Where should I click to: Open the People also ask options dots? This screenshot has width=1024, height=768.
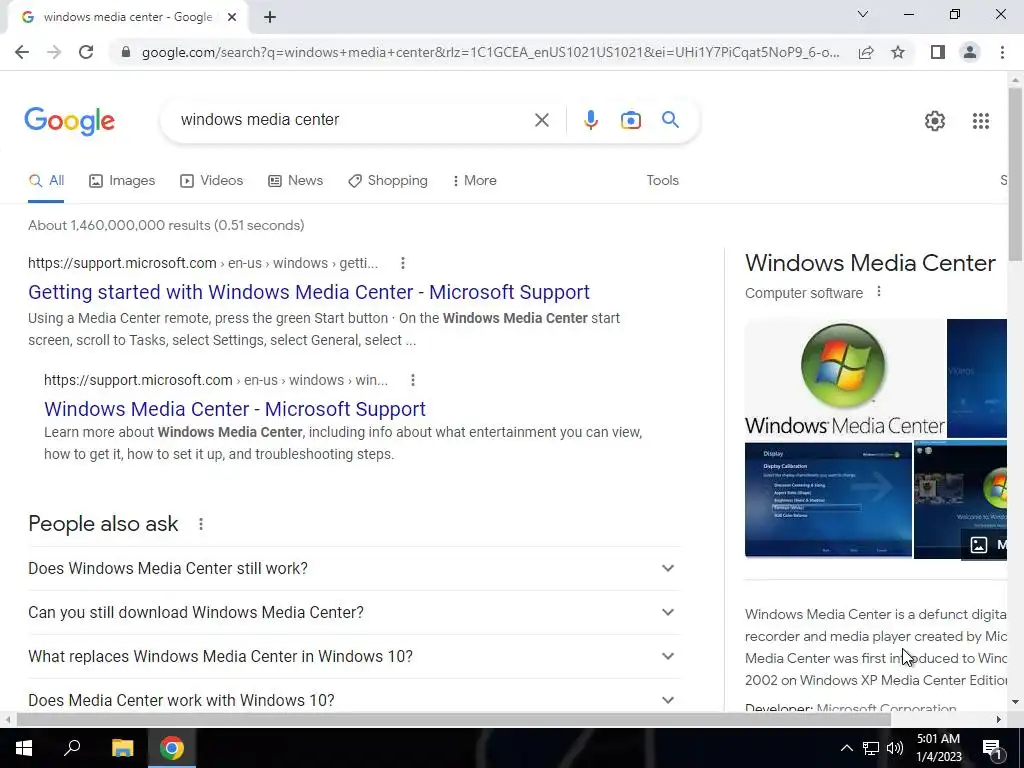click(201, 524)
